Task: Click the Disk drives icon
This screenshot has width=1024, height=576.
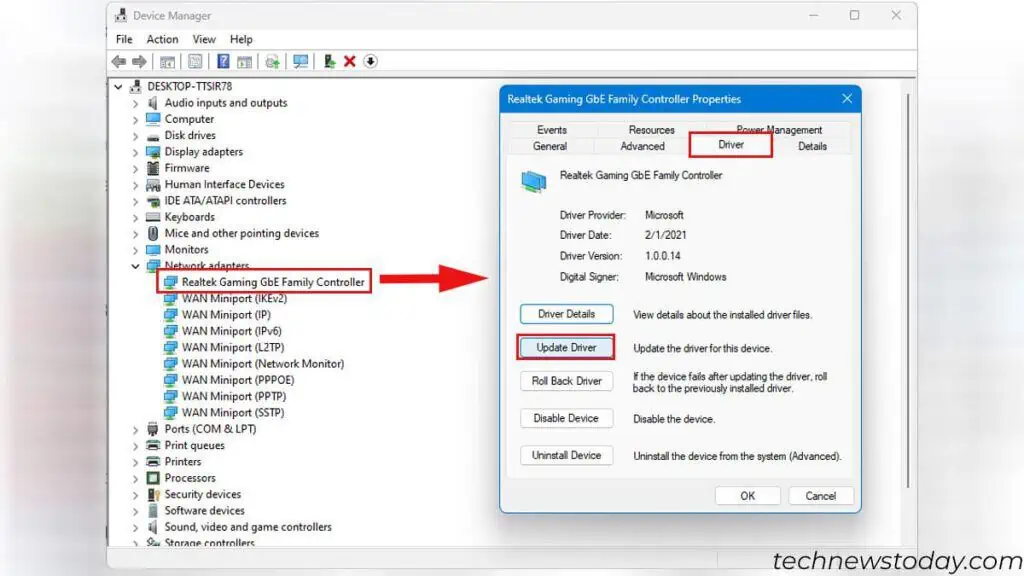Action: pyautogui.click(x=153, y=136)
